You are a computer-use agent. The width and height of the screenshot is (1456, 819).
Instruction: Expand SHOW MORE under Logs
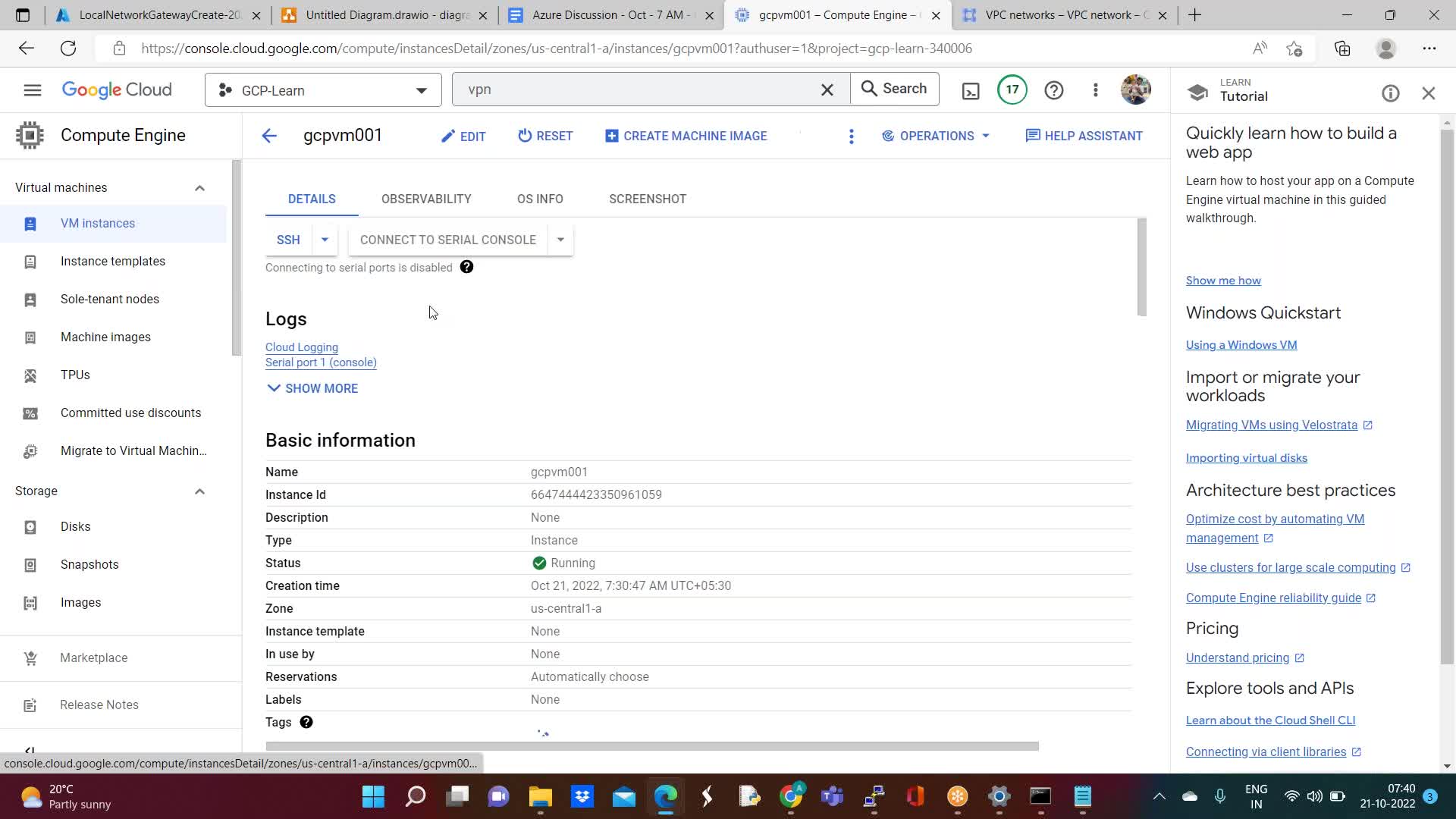click(x=312, y=388)
